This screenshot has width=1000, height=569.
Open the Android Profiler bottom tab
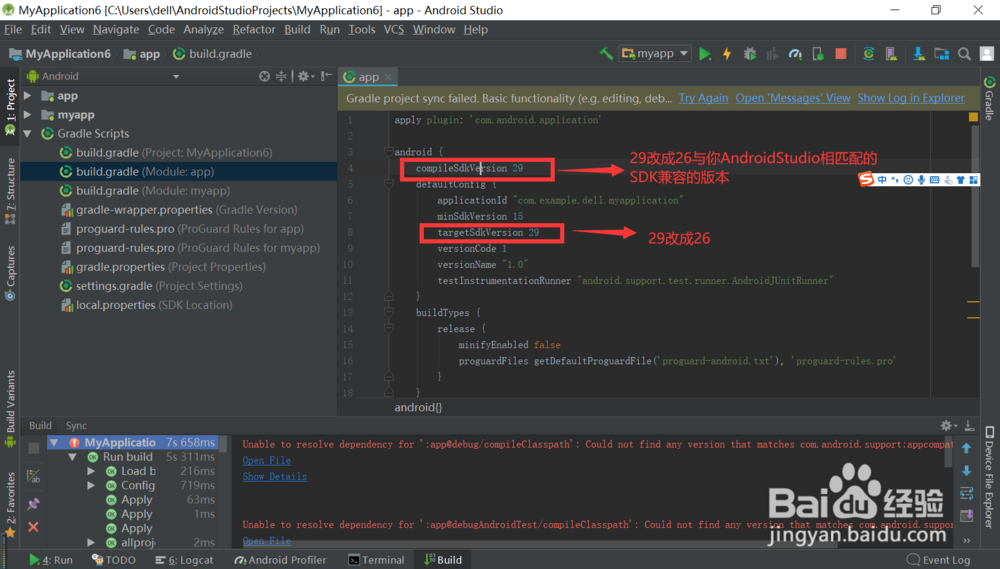pos(280,560)
